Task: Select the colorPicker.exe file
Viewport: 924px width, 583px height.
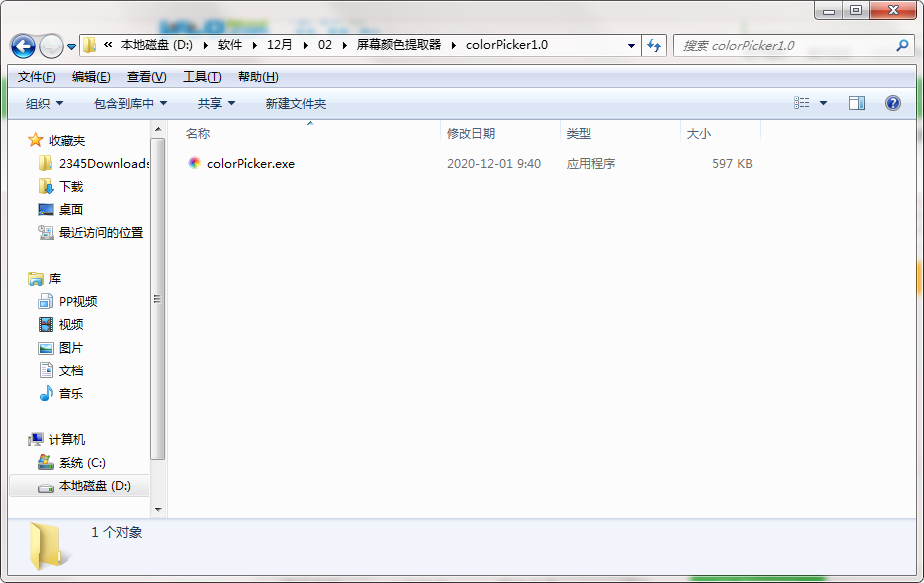Action: (x=250, y=163)
